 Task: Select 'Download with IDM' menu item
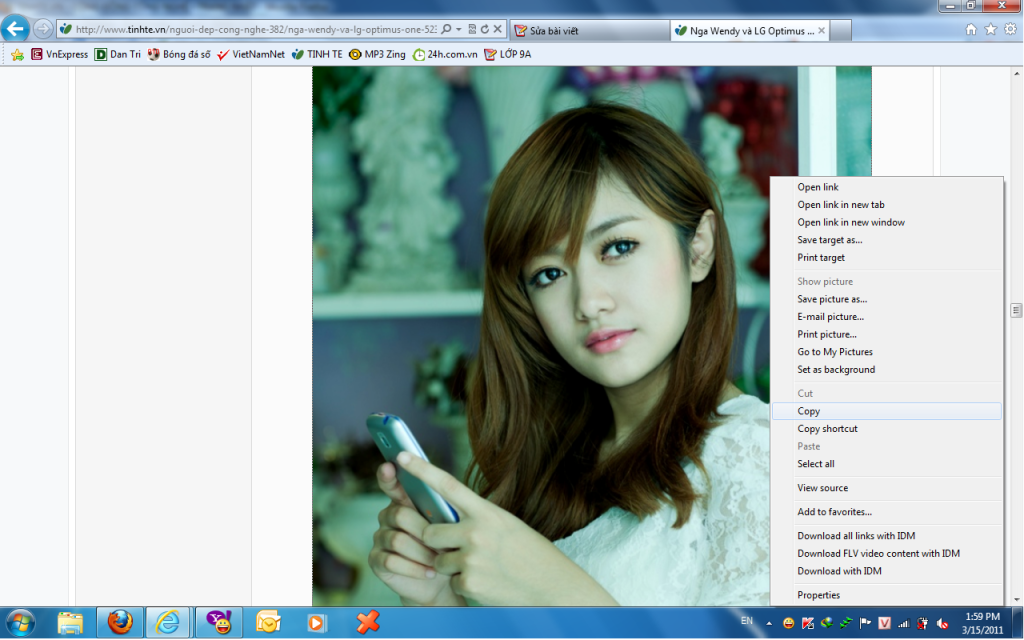click(839, 571)
